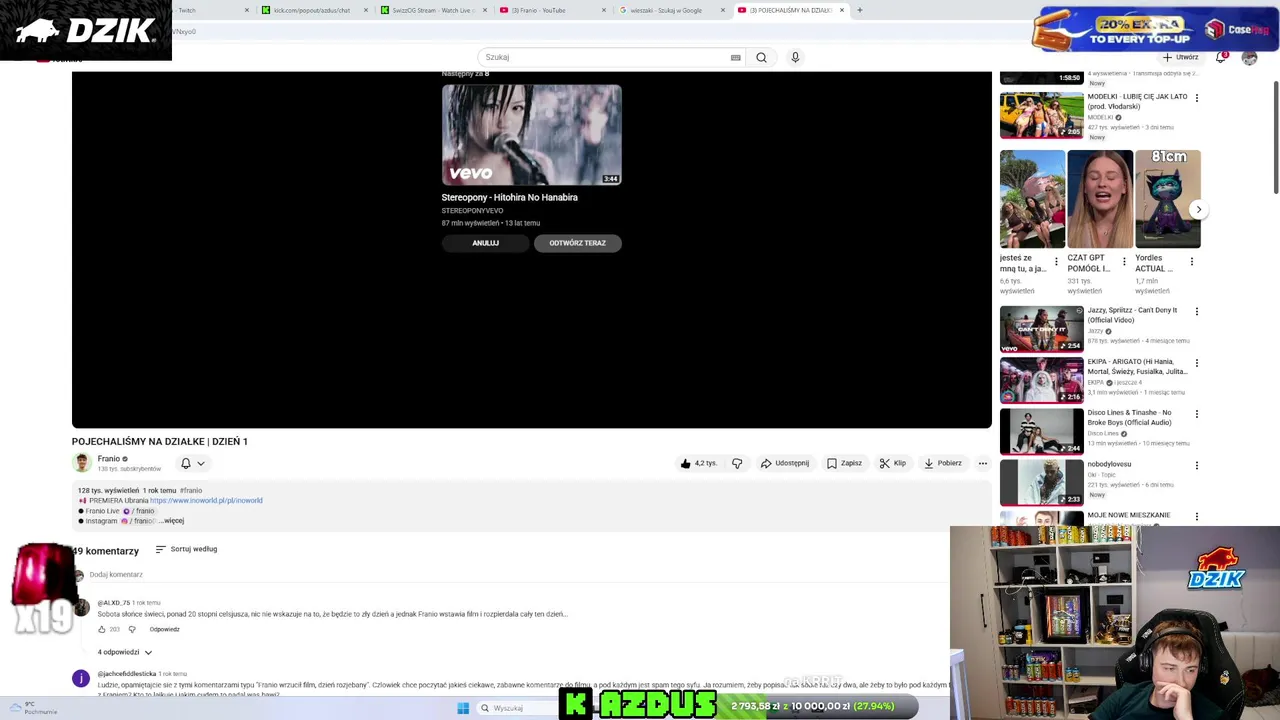Save video with Zapisz button
Viewport: 1280px width, 720px height.
click(844, 463)
